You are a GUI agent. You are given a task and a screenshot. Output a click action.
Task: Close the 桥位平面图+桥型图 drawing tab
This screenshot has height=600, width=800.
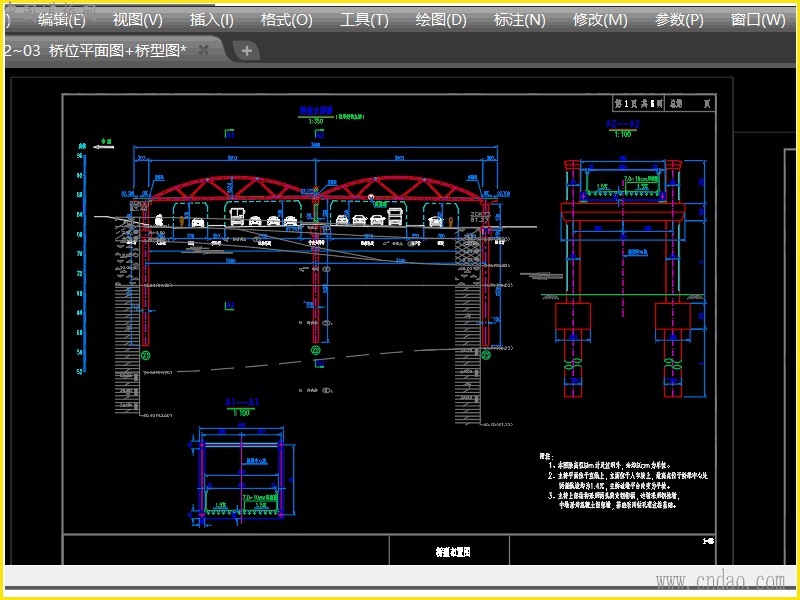pos(204,50)
